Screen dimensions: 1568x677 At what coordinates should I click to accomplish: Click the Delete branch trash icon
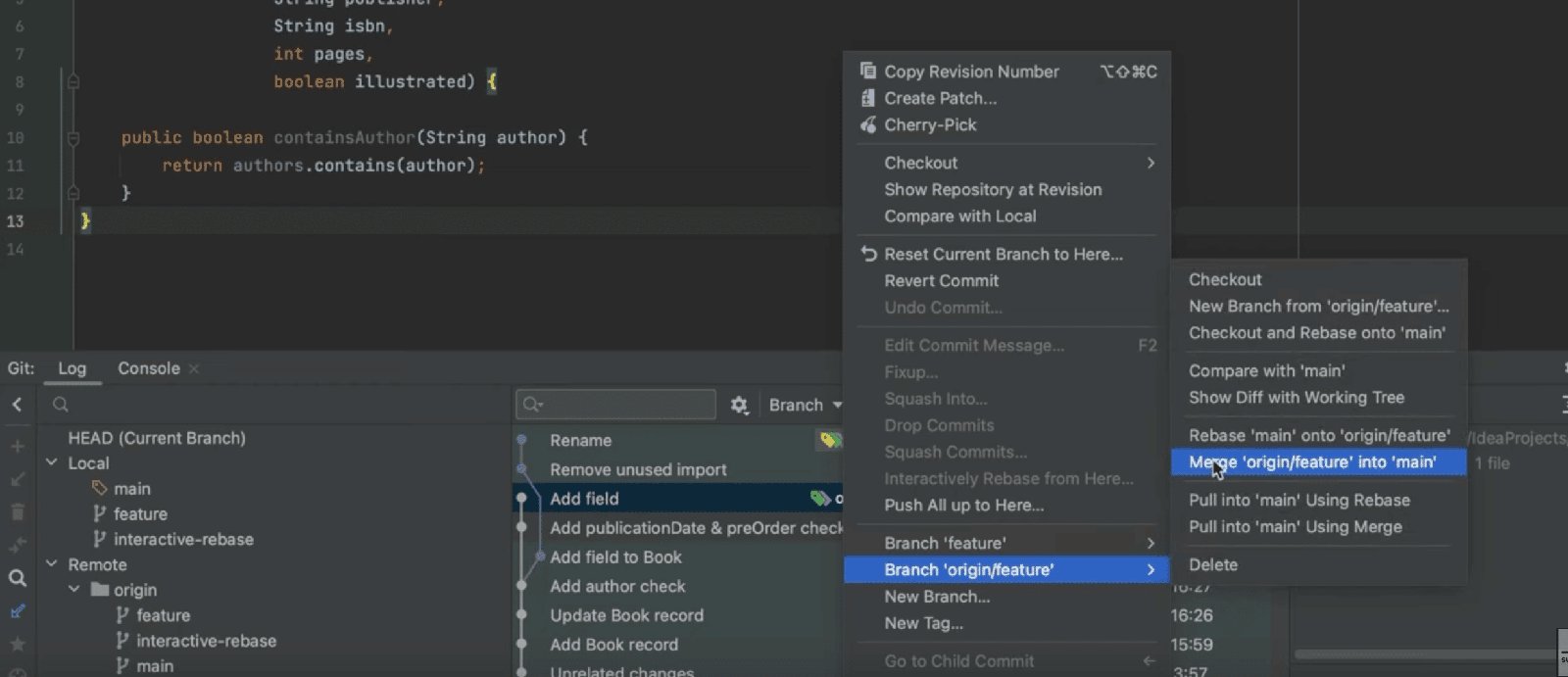[x=17, y=511]
